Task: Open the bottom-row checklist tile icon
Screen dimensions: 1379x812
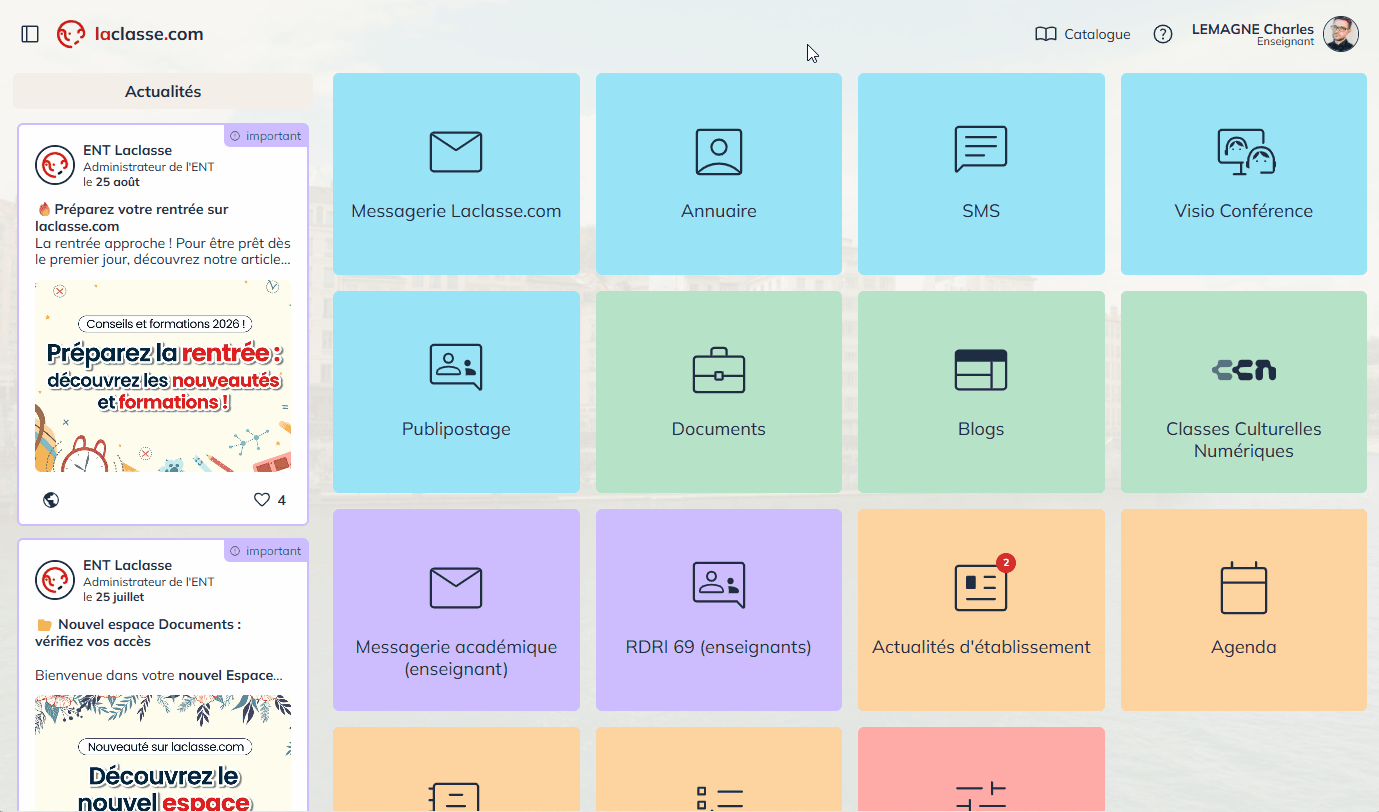Action: click(x=719, y=797)
